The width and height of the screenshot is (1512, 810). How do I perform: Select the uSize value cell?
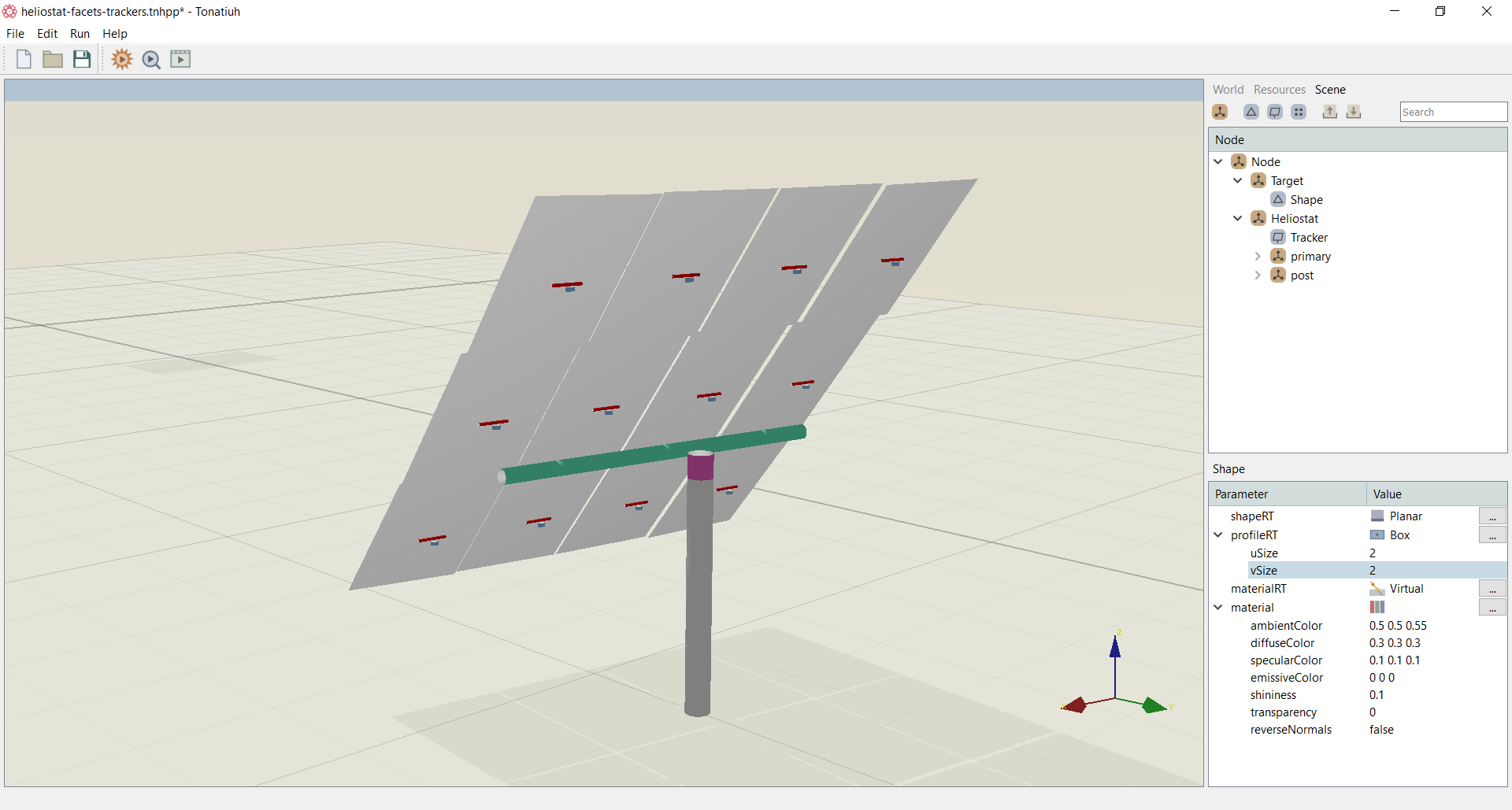pos(1436,553)
